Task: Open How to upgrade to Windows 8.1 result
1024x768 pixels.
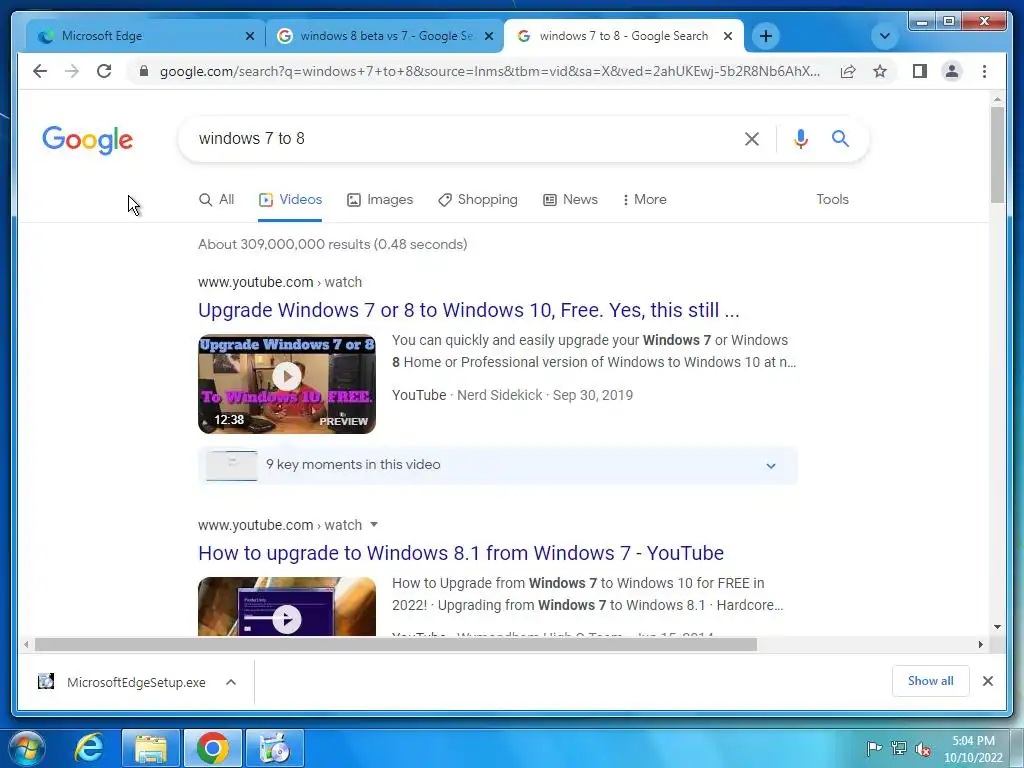Action: tap(460, 553)
